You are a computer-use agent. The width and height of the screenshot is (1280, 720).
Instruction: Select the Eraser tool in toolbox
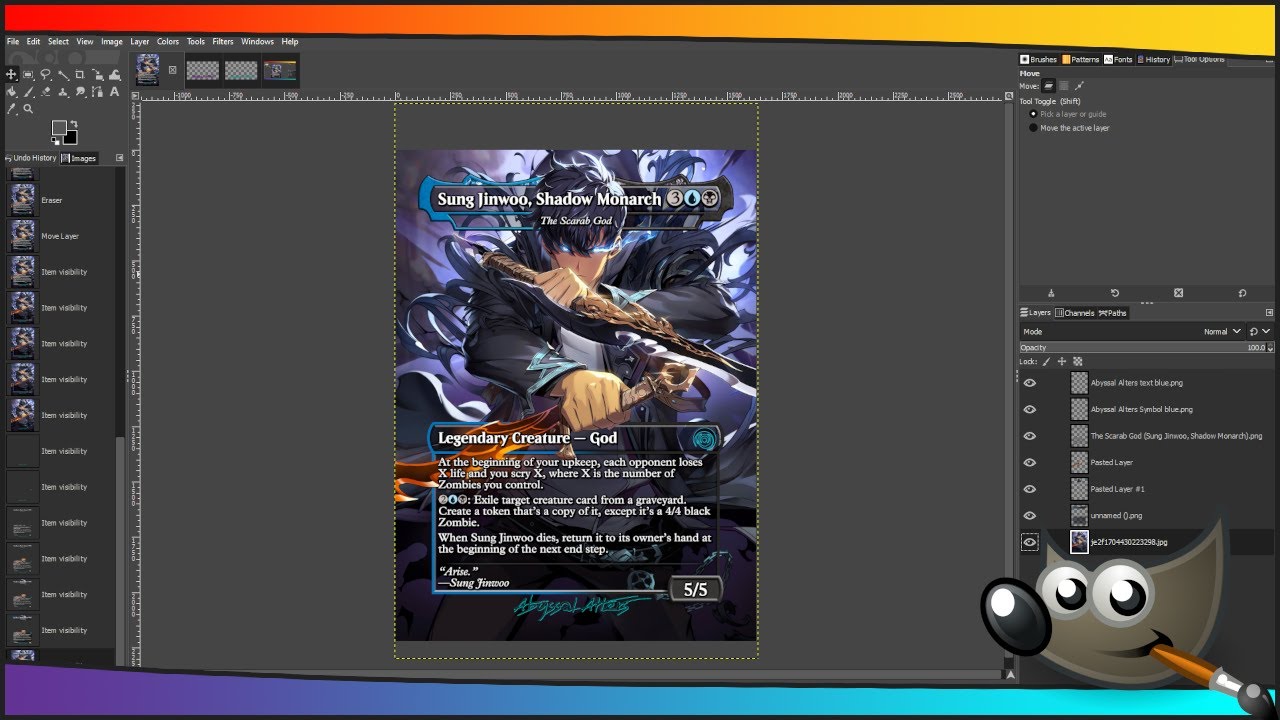pos(45,92)
